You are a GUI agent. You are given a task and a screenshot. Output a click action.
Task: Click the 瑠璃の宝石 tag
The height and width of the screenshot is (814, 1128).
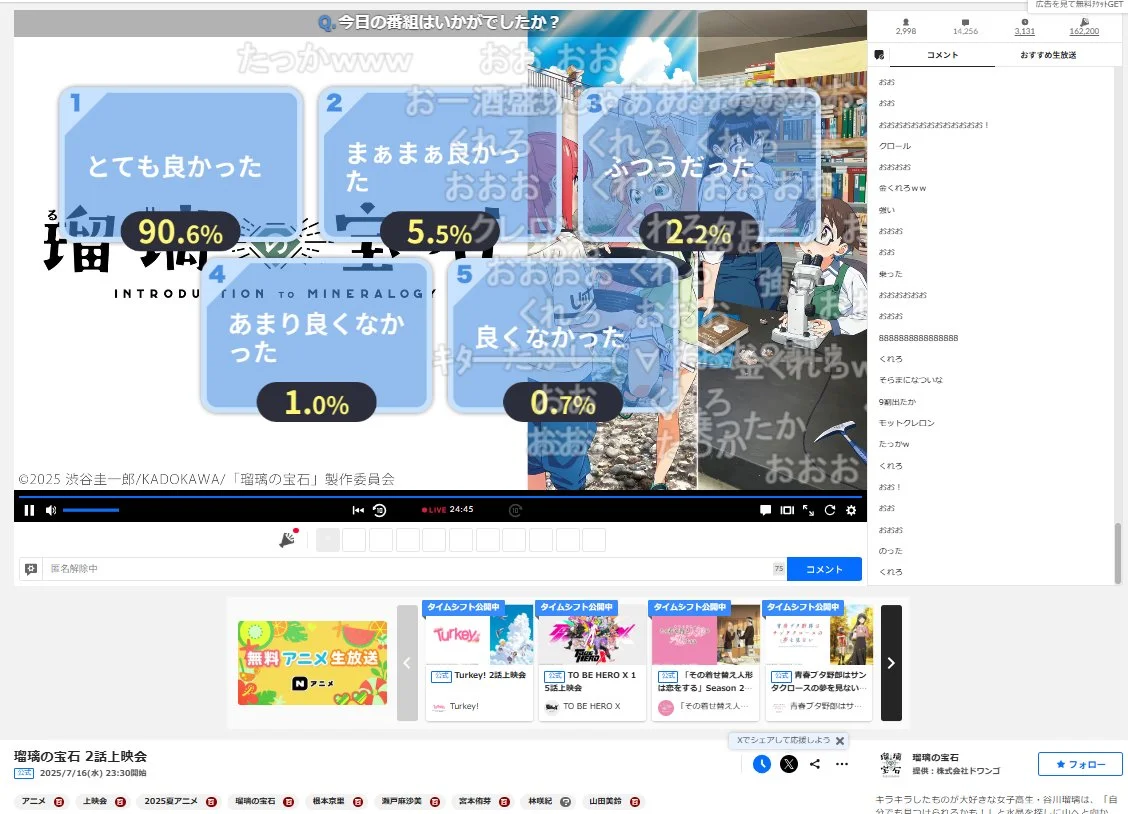click(255, 801)
